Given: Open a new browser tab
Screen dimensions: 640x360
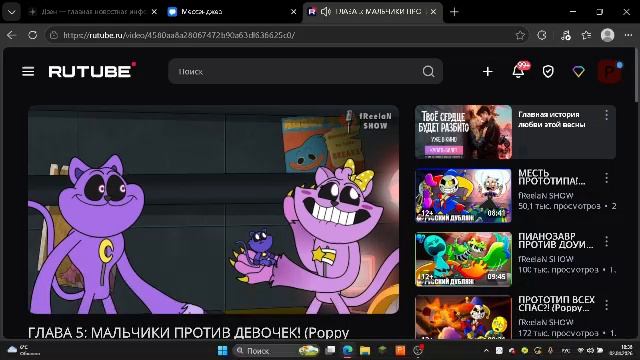Looking at the screenshot, I should coord(454,12).
